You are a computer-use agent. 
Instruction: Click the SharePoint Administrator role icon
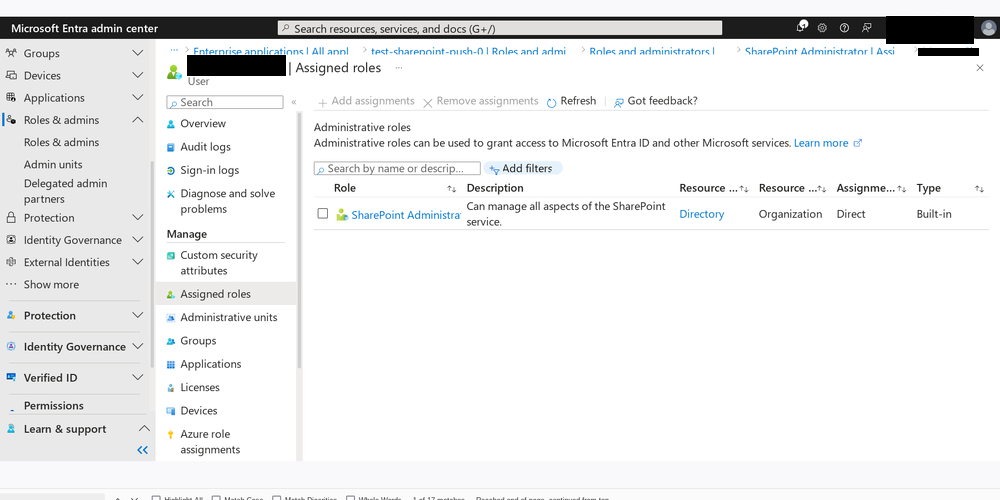point(342,215)
